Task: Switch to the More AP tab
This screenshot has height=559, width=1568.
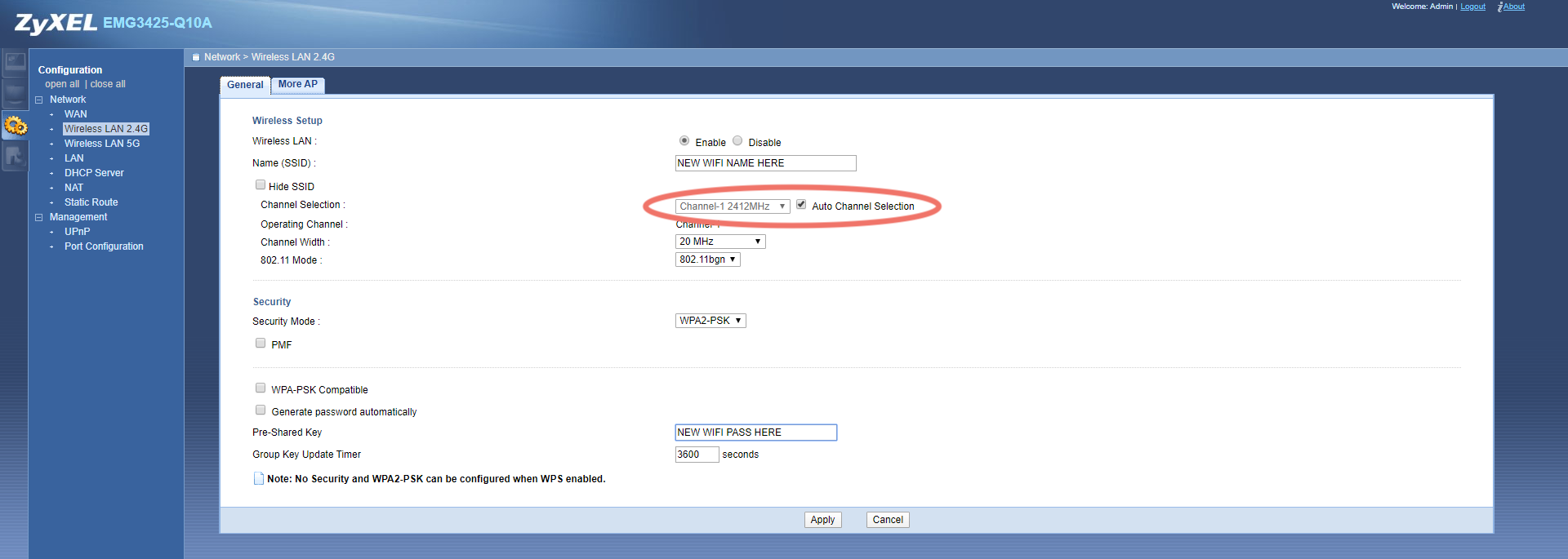Action: [x=297, y=84]
